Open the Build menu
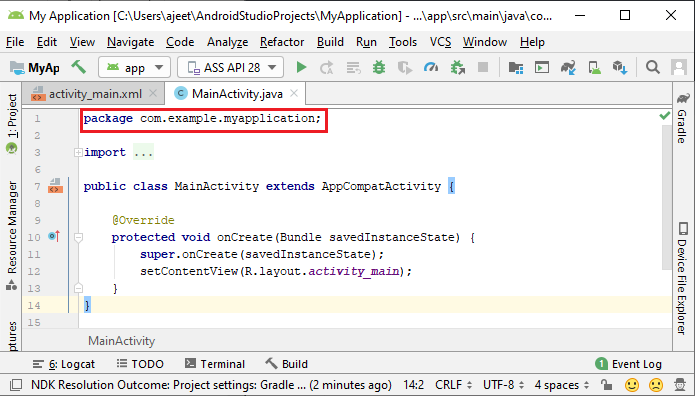This screenshot has width=696, height=396. (x=330, y=42)
